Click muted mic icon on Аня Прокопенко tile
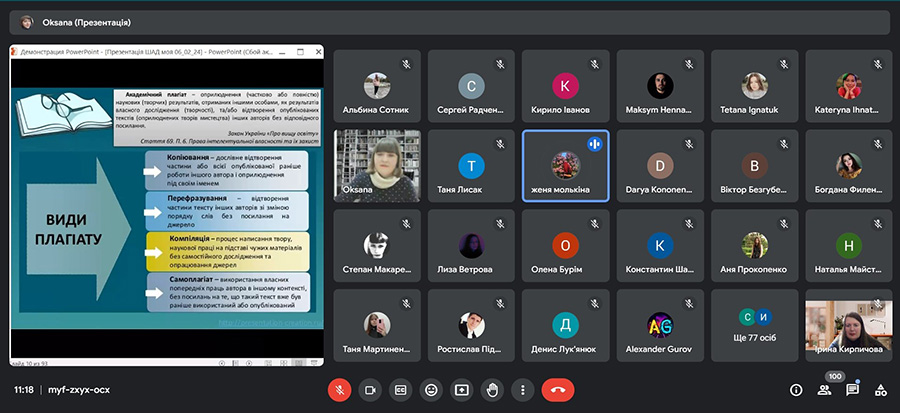Viewport: 900px width, 413px height. coord(784,224)
